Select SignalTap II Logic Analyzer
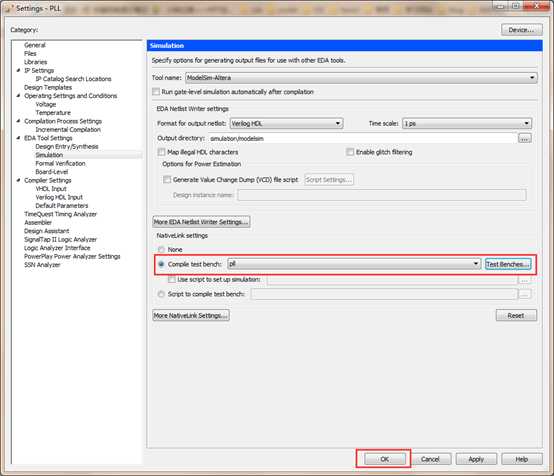 coord(60,240)
